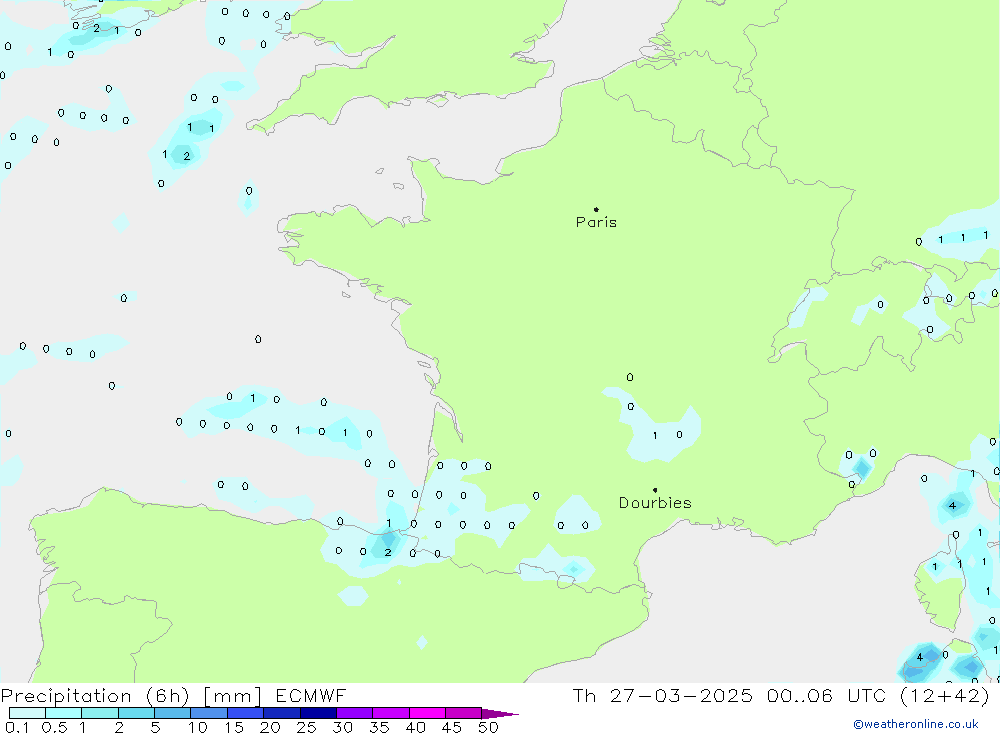Pick the 5–10 mm legend swatch
Screen dimensions: 1000x733
click(173, 713)
